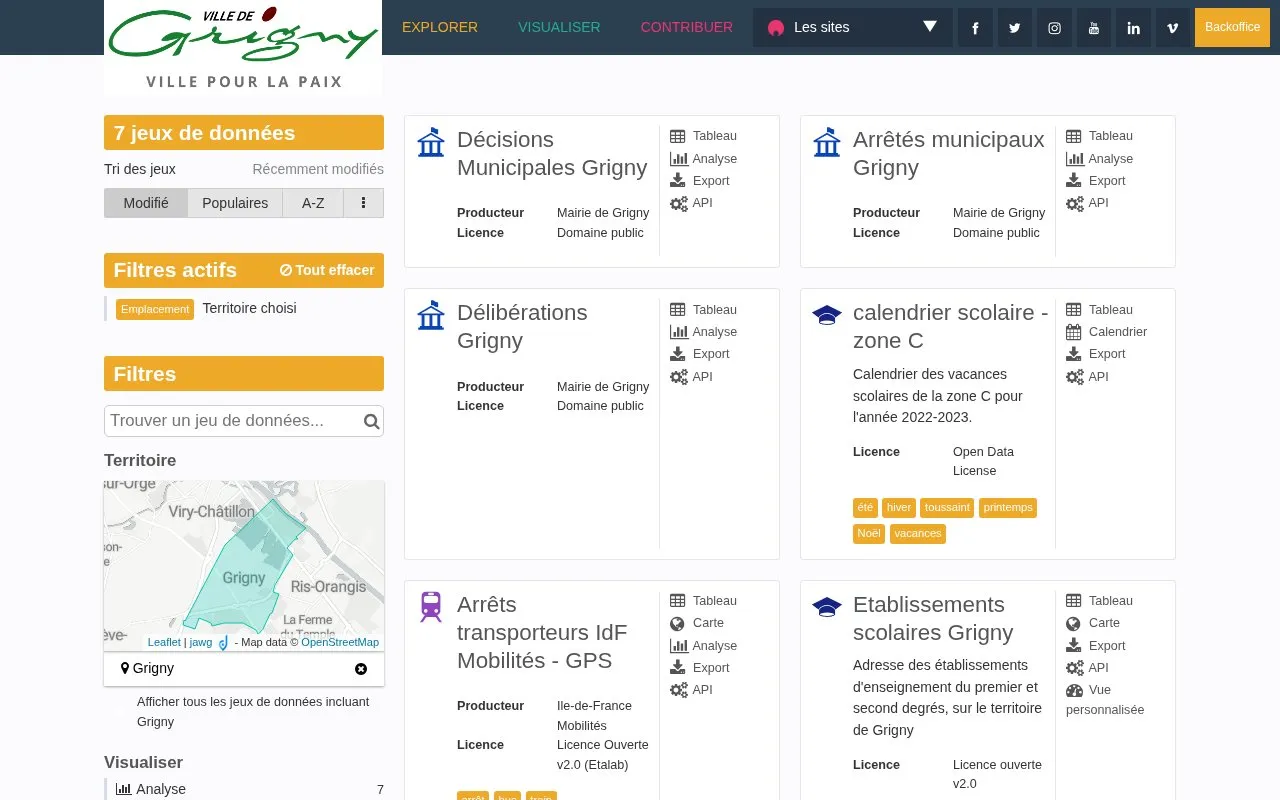Image resolution: width=1280 pixels, height=800 pixels.
Task: Open API for calendrier scolaire zone C
Action: coord(1087,377)
